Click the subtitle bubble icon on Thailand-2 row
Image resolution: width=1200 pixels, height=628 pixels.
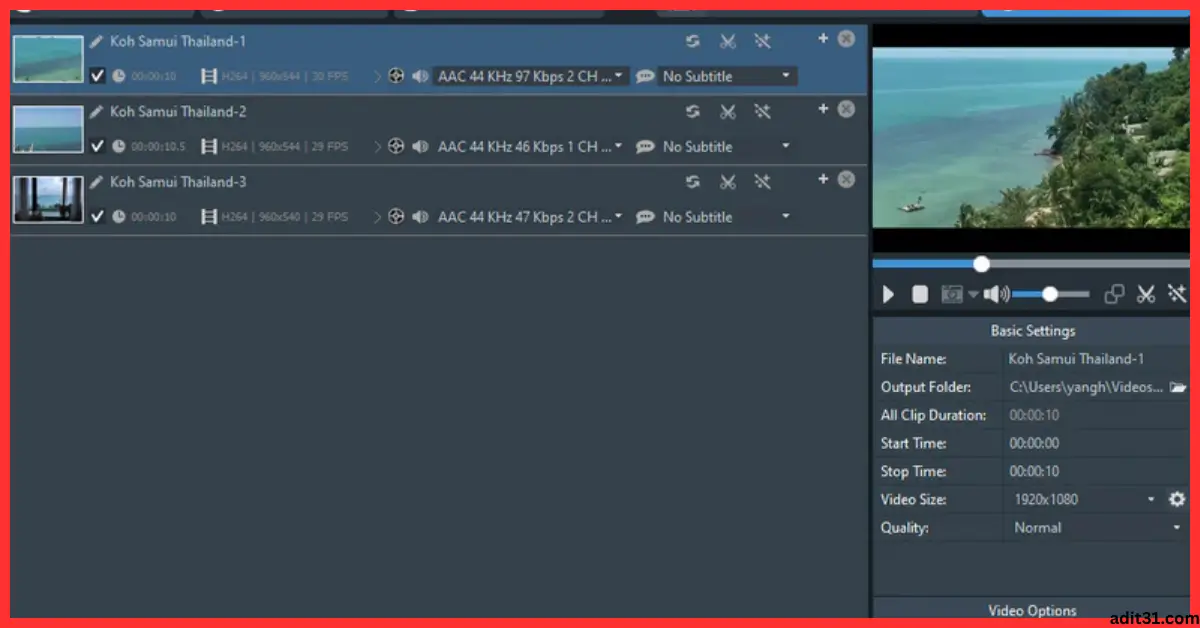pos(645,146)
